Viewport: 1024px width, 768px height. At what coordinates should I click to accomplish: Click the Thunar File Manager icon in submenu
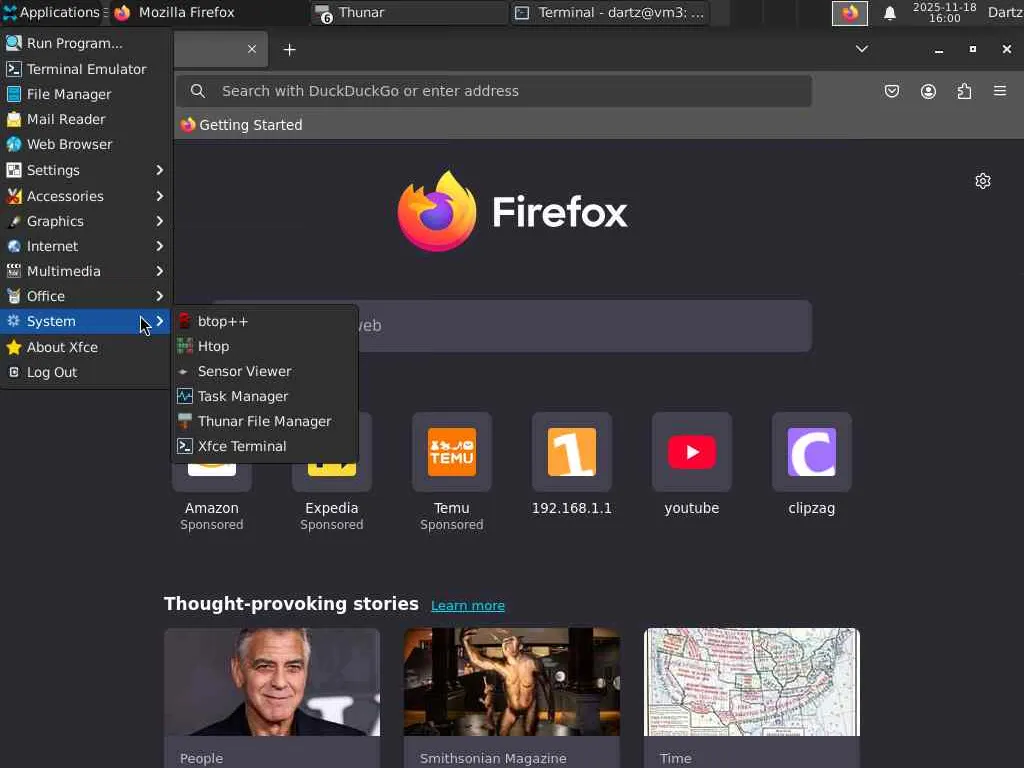point(185,421)
